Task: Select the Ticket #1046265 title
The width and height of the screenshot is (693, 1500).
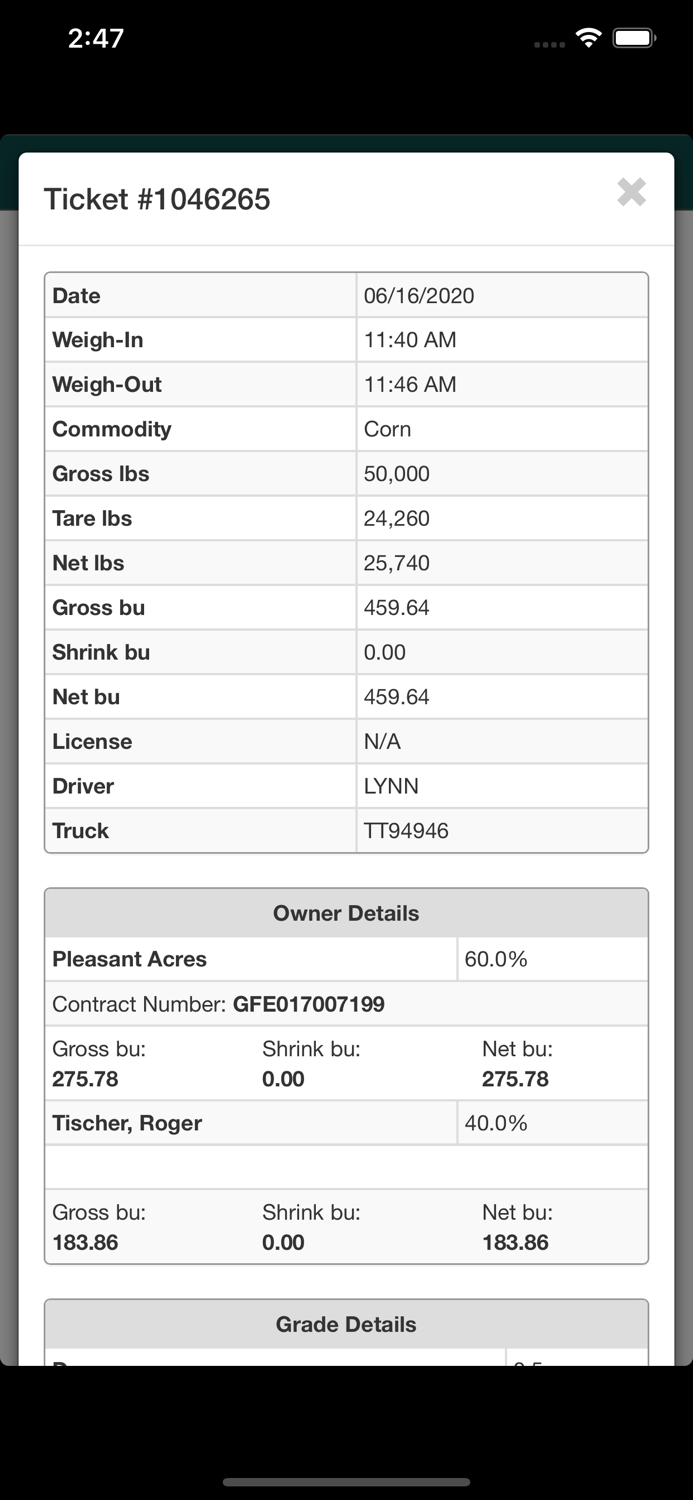Action: [x=157, y=199]
